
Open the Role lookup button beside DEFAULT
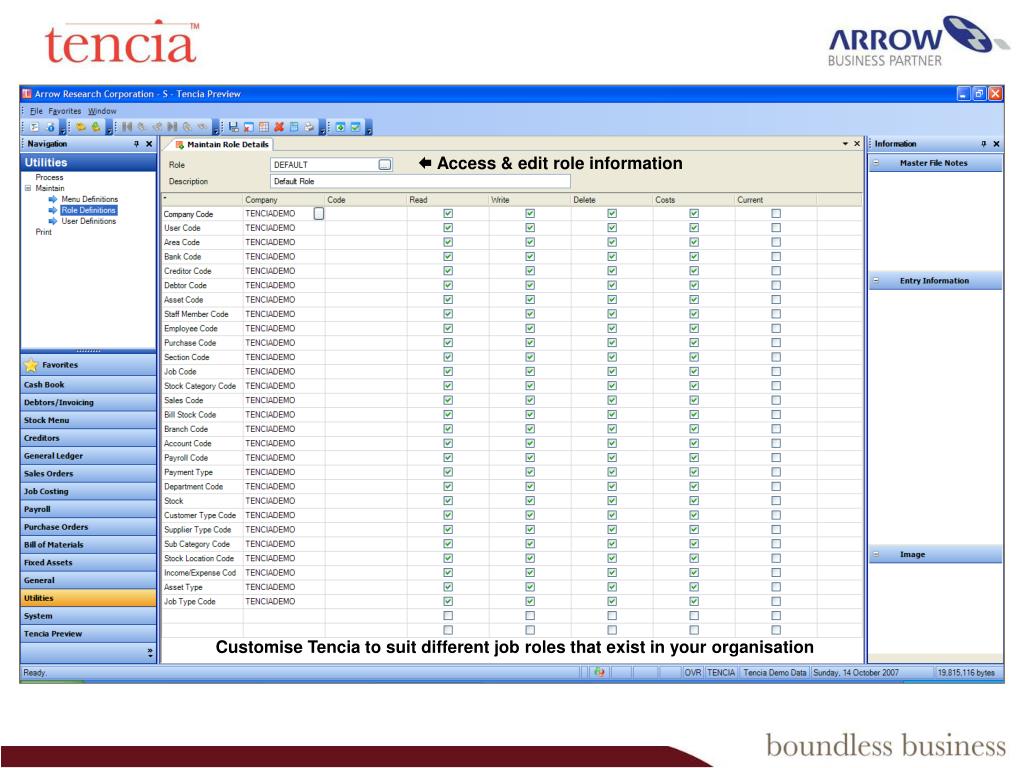(385, 165)
